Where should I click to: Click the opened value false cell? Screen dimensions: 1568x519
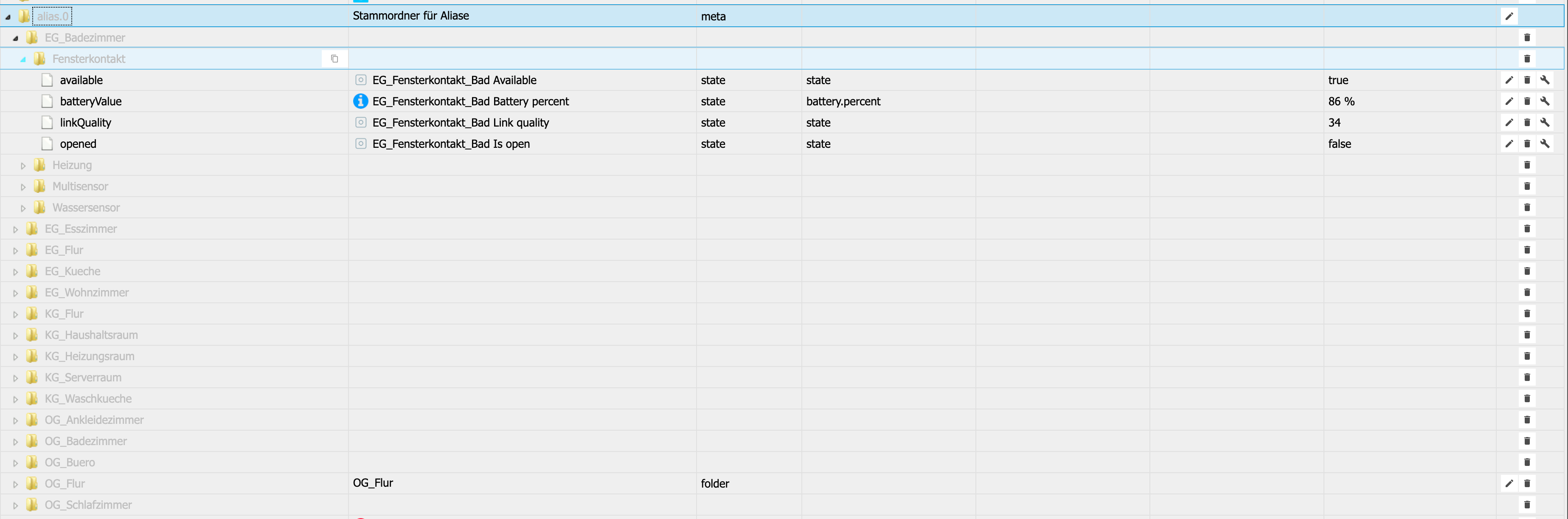(x=1339, y=144)
